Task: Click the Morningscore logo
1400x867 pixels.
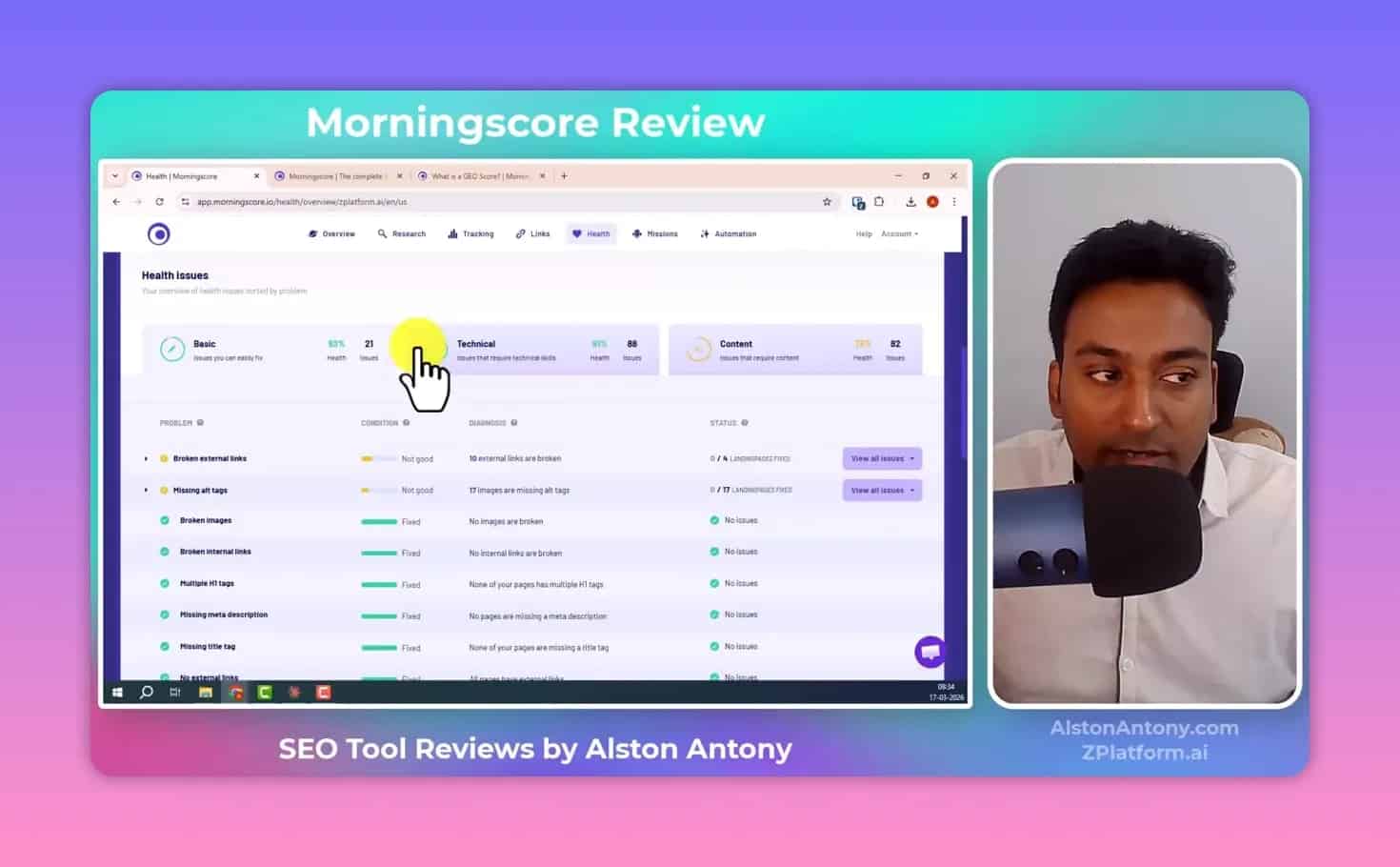Action: pos(159,233)
